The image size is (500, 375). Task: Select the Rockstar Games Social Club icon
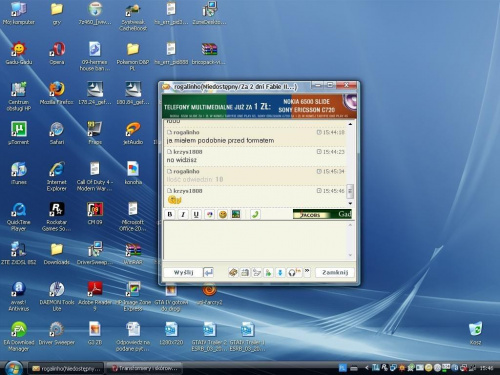point(57,217)
